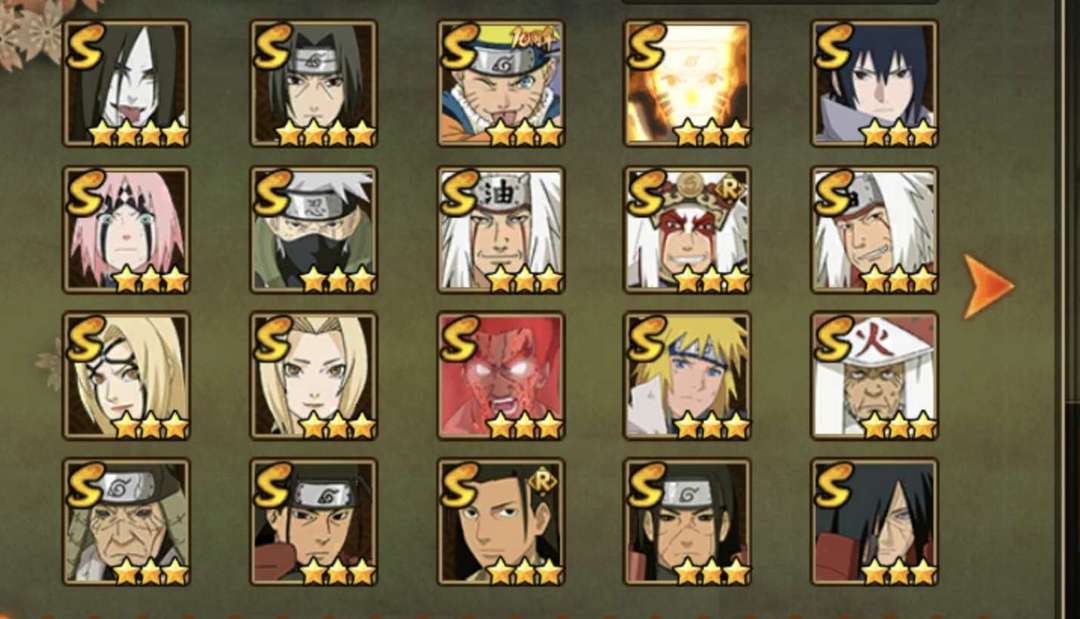The height and width of the screenshot is (619, 1080).
Task: Select Tsunade with seal markings on face
Action: pyautogui.click(x=126, y=375)
